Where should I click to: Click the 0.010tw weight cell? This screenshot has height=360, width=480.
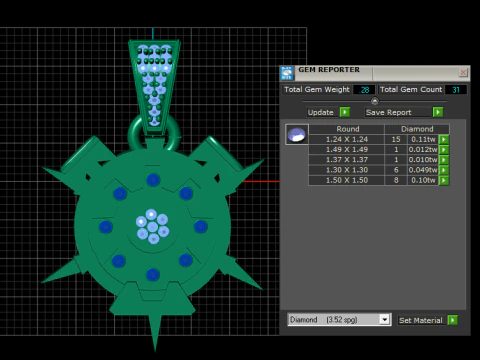click(x=423, y=160)
